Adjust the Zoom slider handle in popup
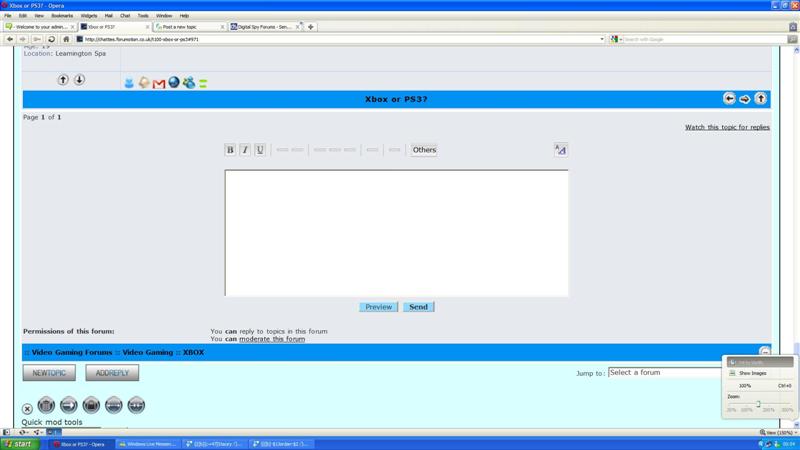The width and height of the screenshot is (800, 450). click(x=758, y=404)
